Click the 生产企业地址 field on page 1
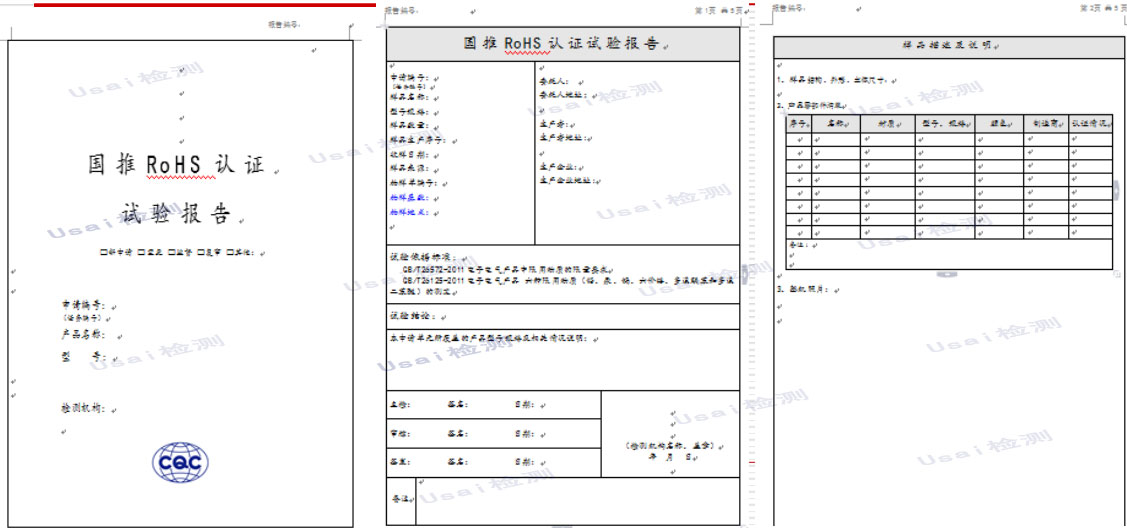The width and height of the screenshot is (1127, 528). click(569, 180)
